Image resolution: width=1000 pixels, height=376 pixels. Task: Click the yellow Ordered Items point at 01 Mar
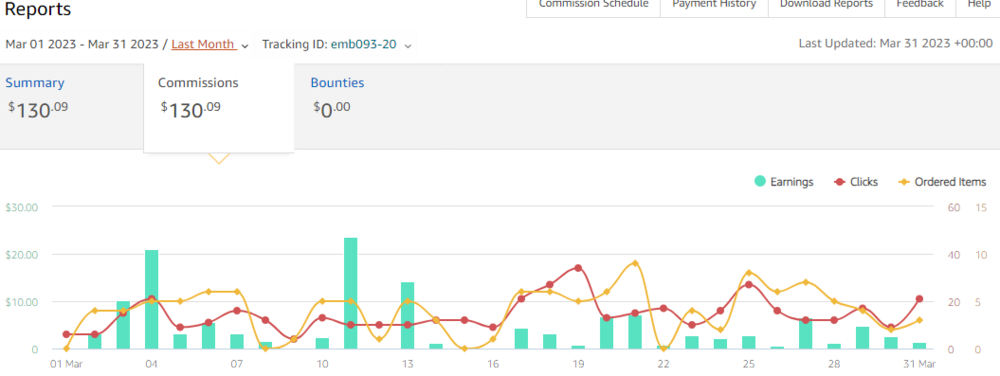point(66,349)
